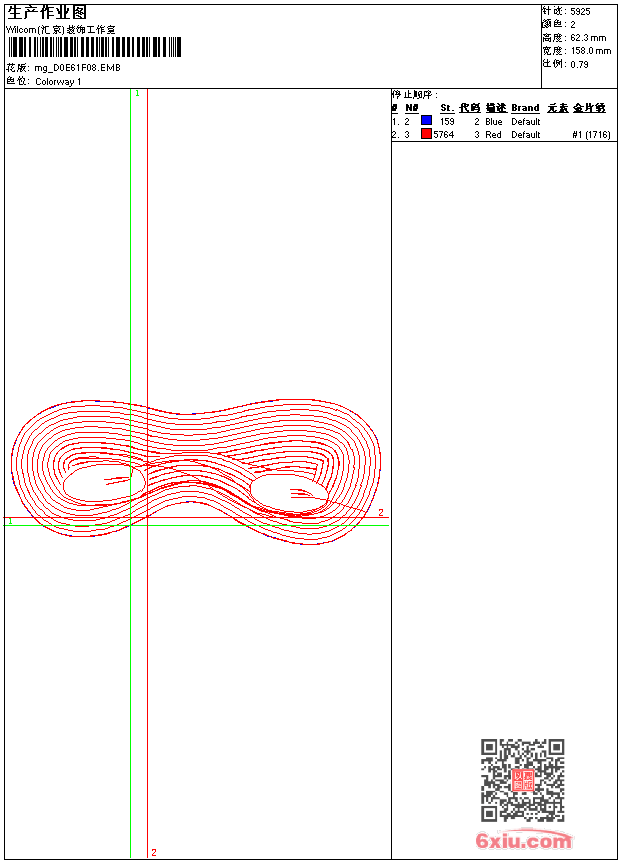
Task: Click the blue thread color swatch
Action: pos(426,121)
